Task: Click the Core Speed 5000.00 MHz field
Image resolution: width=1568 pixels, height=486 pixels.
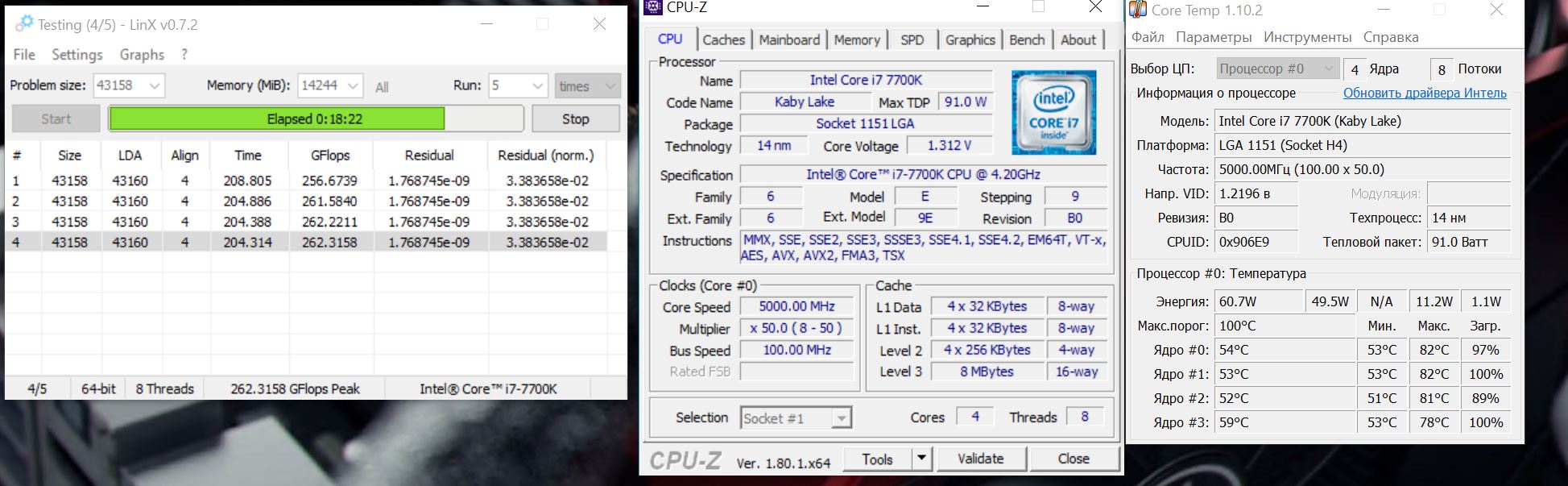Action: [x=796, y=306]
